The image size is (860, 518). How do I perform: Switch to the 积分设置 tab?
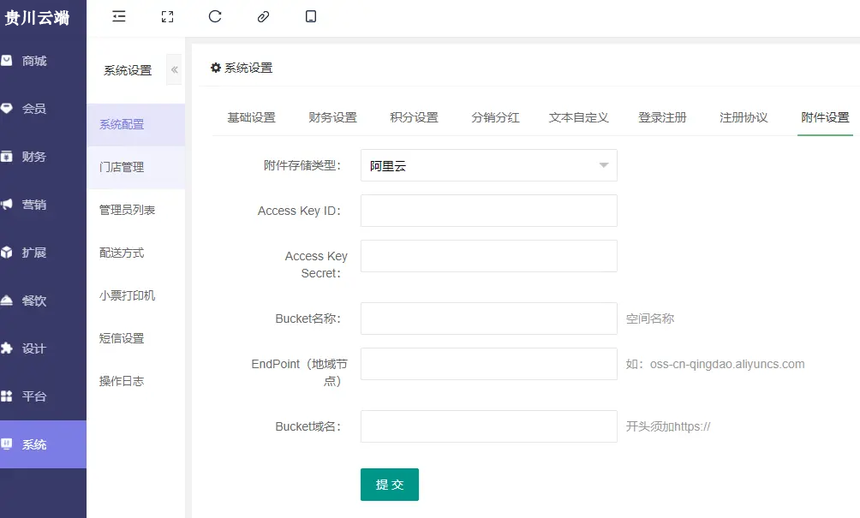point(414,117)
